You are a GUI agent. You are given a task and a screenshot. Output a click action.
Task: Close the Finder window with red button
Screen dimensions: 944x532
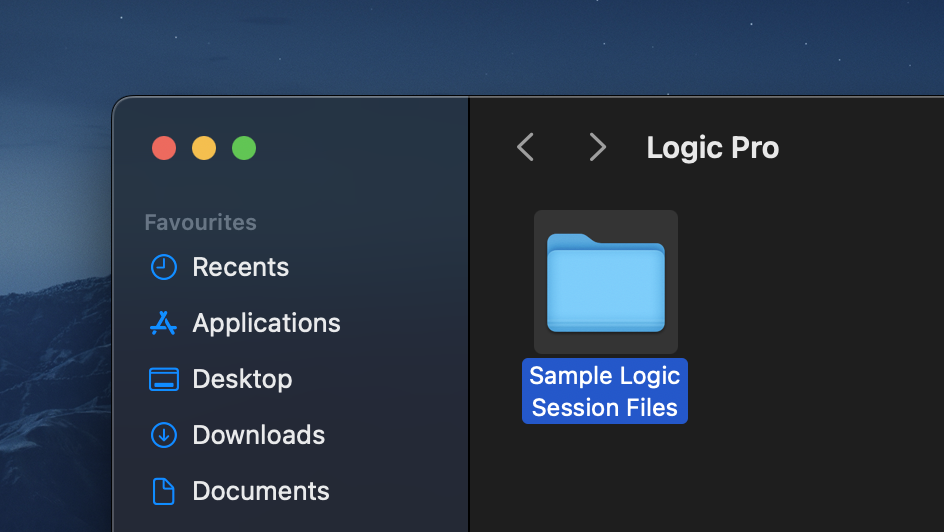pyautogui.click(x=164, y=148)
